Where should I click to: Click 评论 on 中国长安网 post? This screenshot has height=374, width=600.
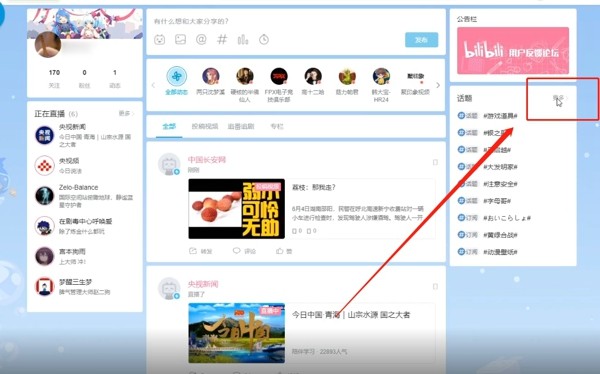244,251
